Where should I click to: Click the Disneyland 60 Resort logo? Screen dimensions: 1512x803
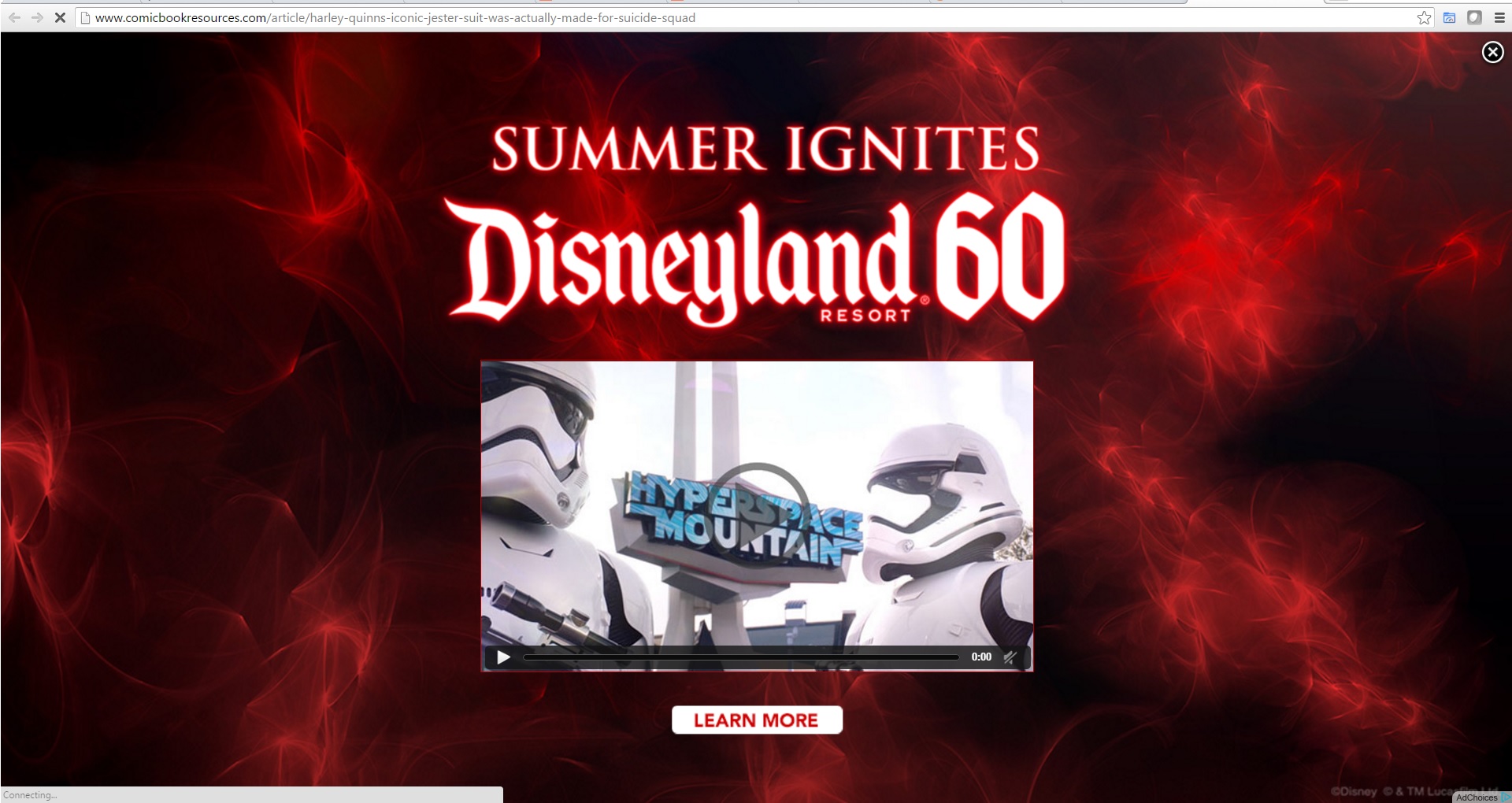point(756,260)
